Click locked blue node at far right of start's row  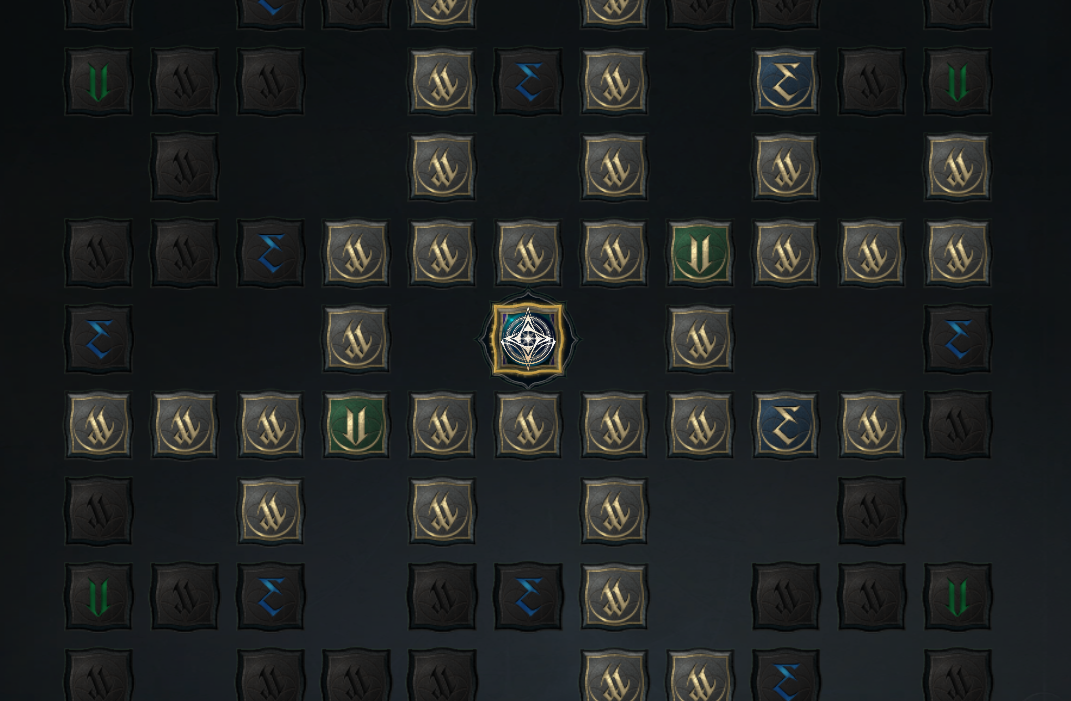pos(958,339)
